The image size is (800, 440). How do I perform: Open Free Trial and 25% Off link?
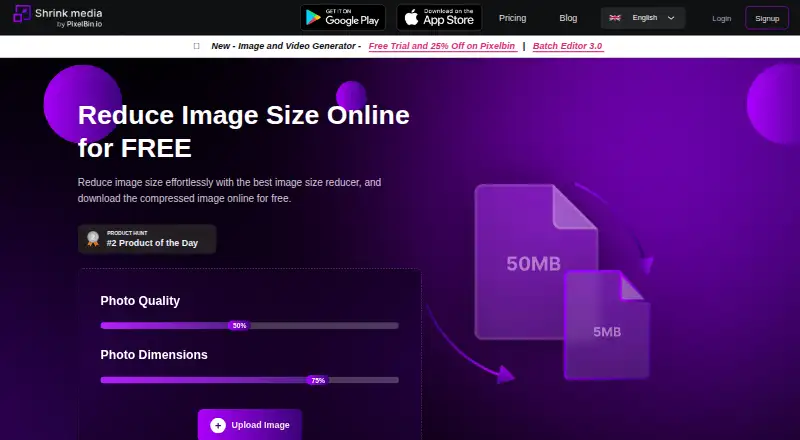click(442, 46)
